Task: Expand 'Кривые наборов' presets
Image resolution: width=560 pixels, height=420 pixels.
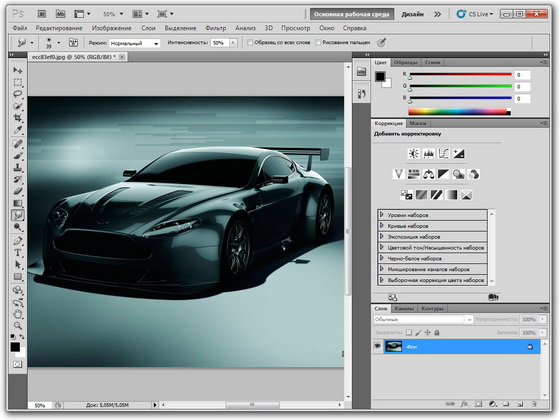Action: [381, 225]
